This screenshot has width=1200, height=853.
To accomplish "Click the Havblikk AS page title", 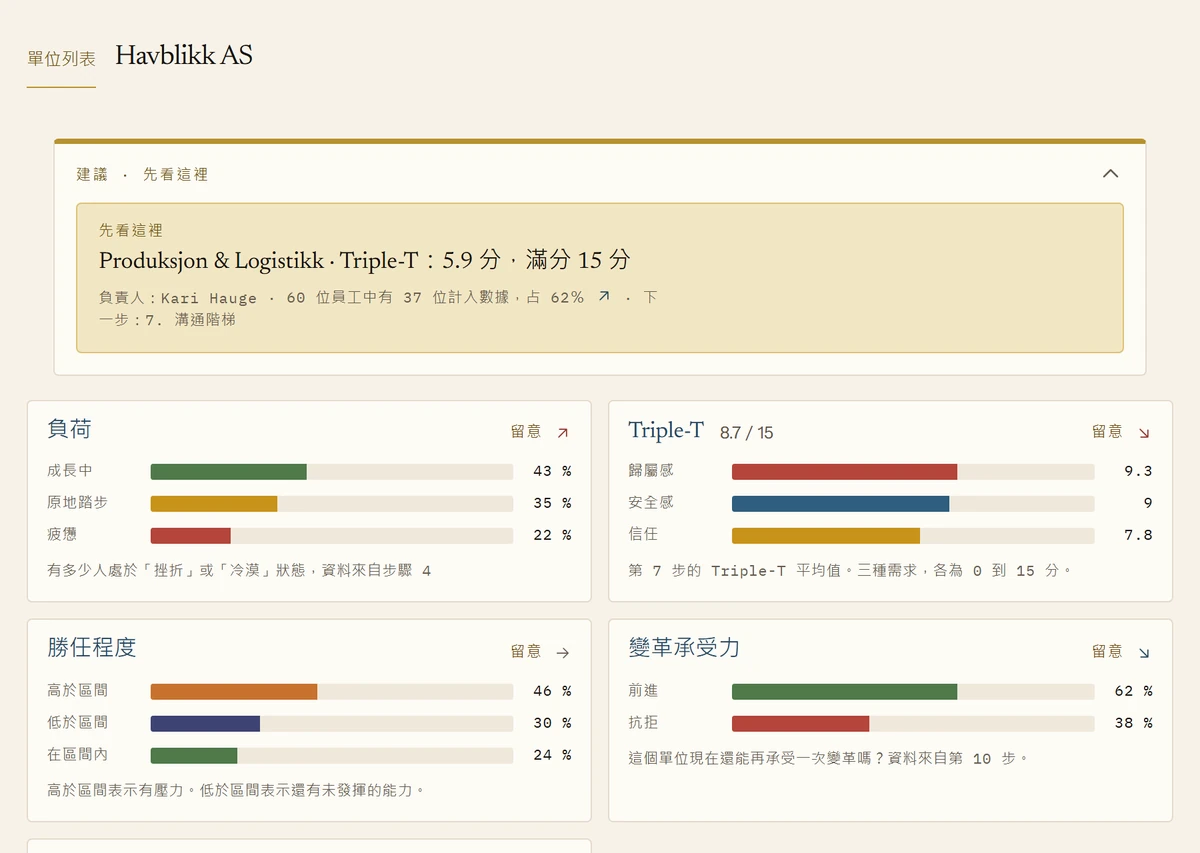I will coord(184,56).
